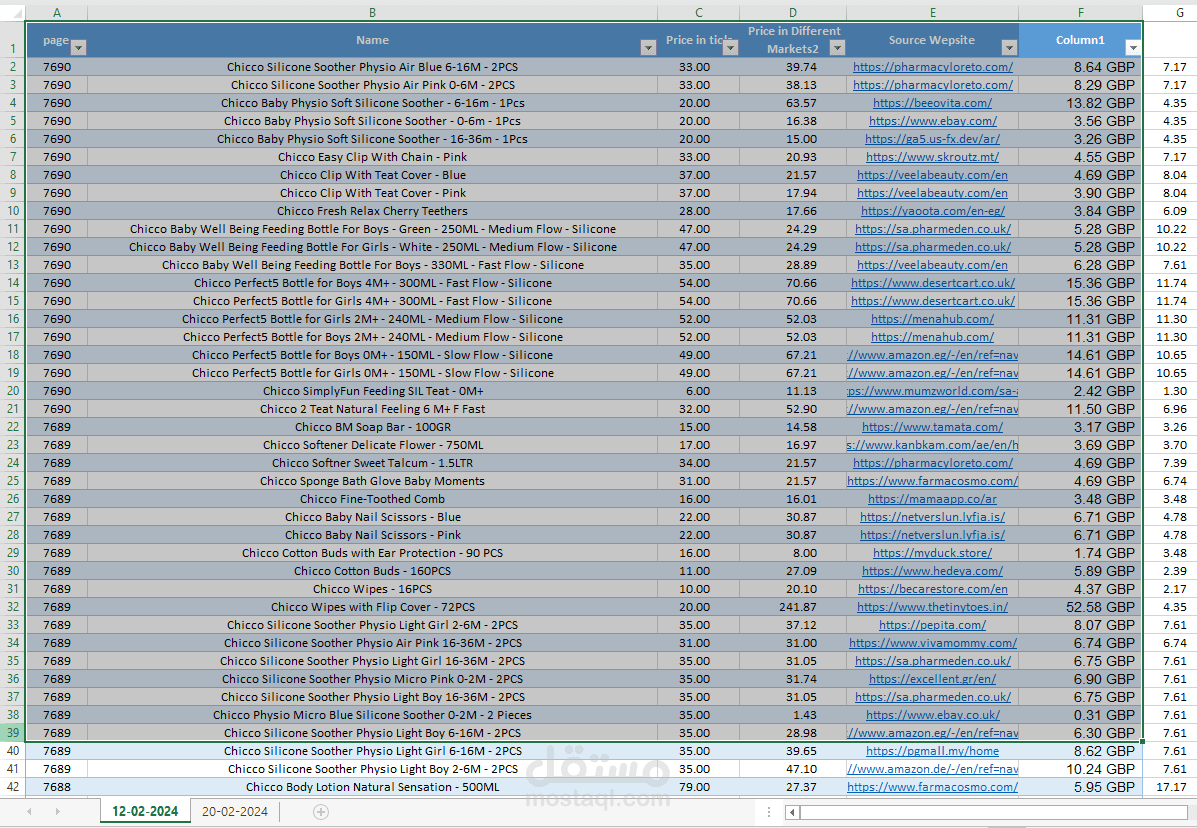
Task: Select column C header
Action: [x=699, y=12]
